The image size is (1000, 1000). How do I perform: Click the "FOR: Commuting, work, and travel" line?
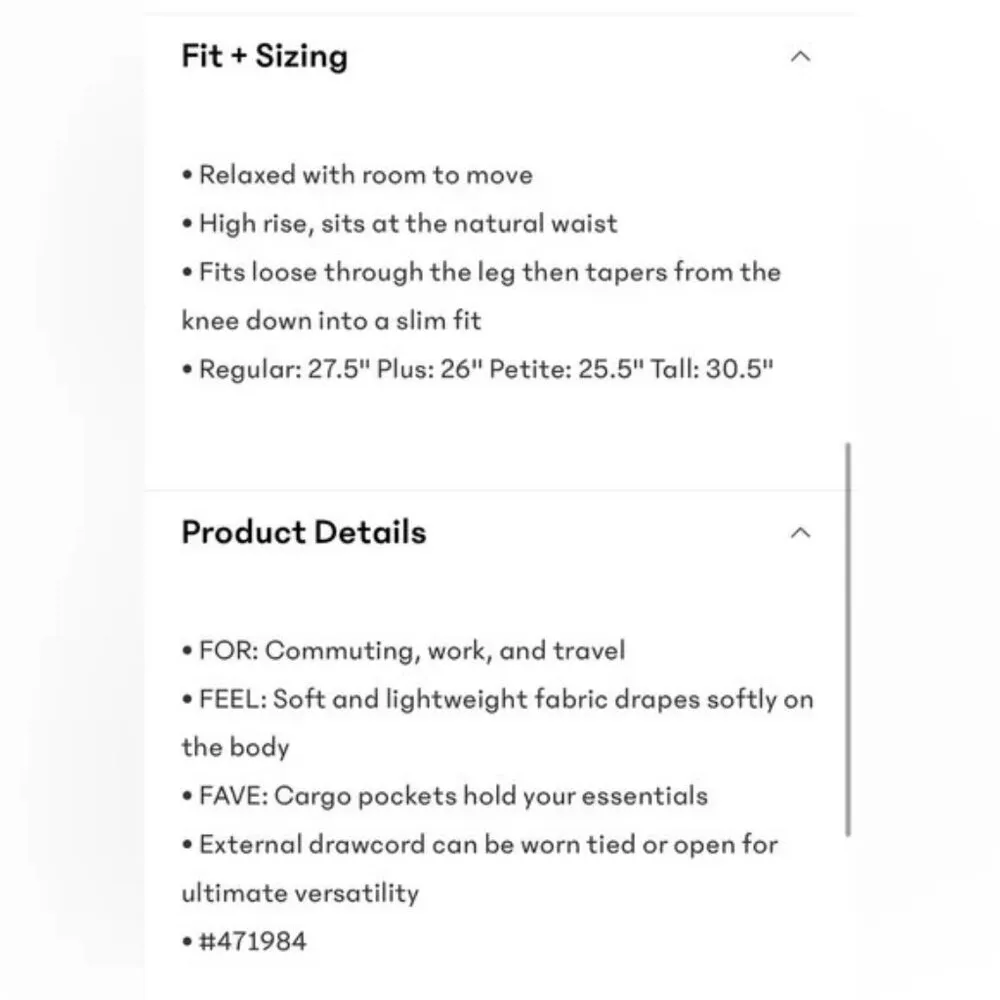(x=412, y=651)
